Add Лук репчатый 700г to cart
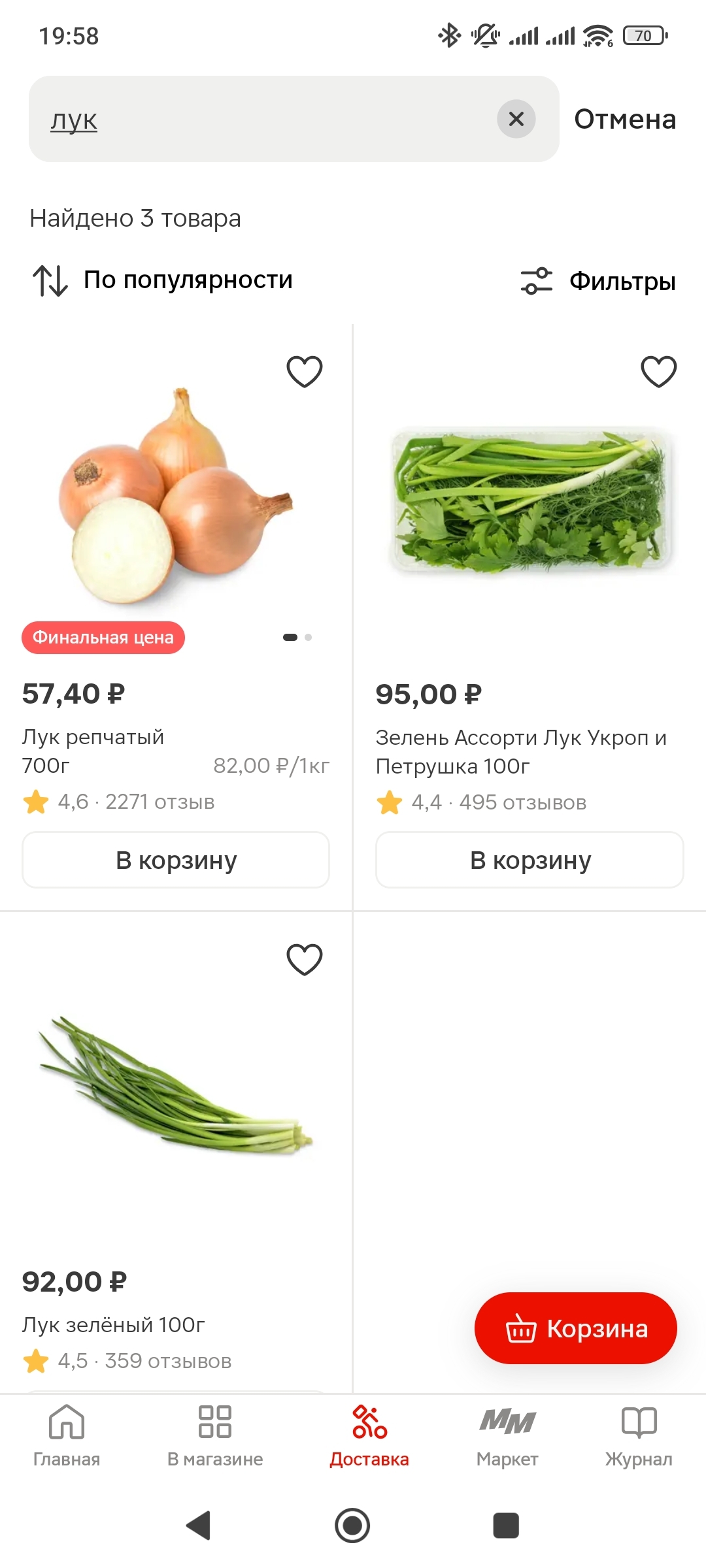This screenshot has width=706, height=1568. (x=176, y=860)
